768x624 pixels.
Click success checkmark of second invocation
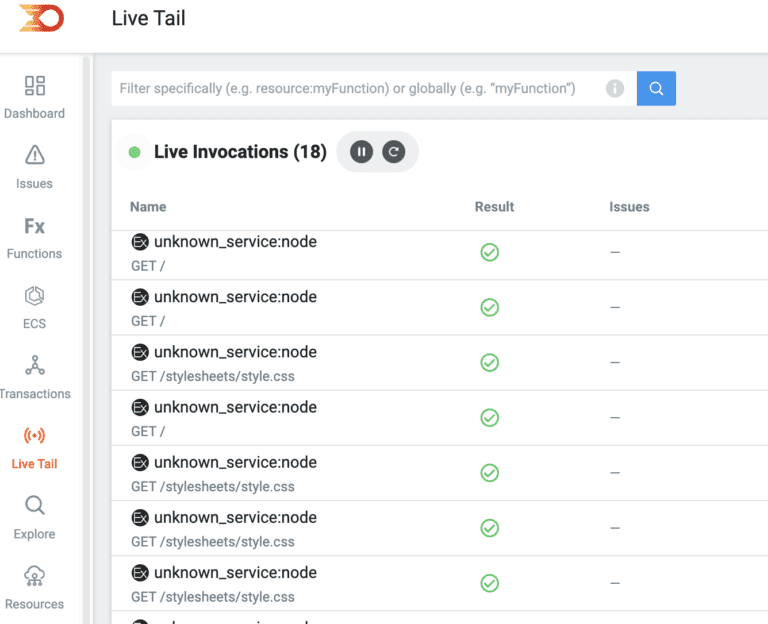tap(489, 307)
